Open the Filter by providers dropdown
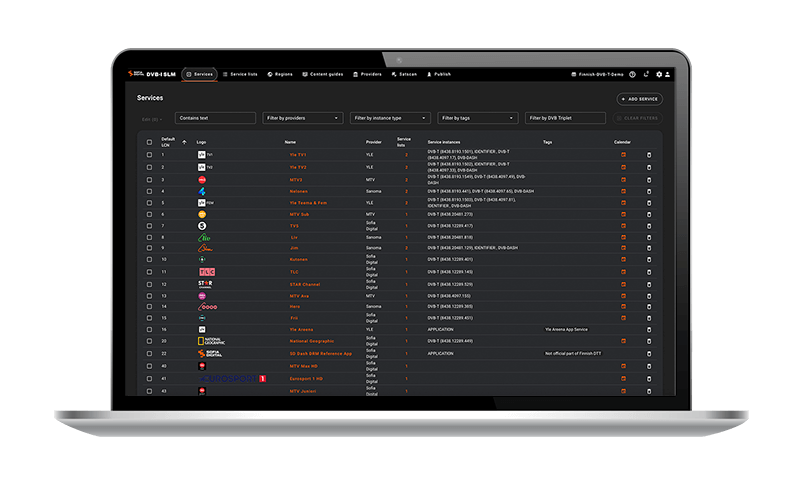 [303, 118]
